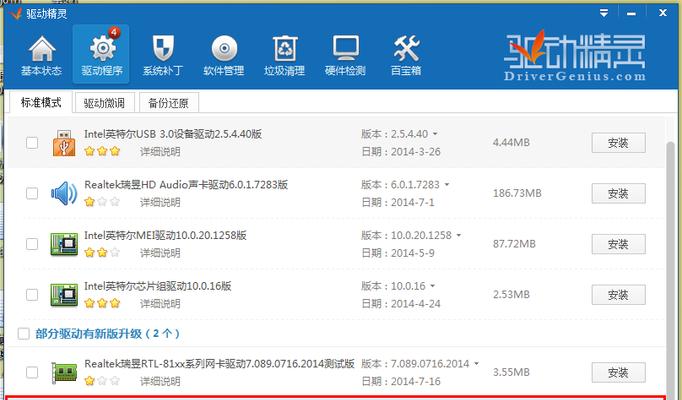682x400 pixels.
Task: Expand version dropdown next to 10.0.16
Action: [432, 286]
